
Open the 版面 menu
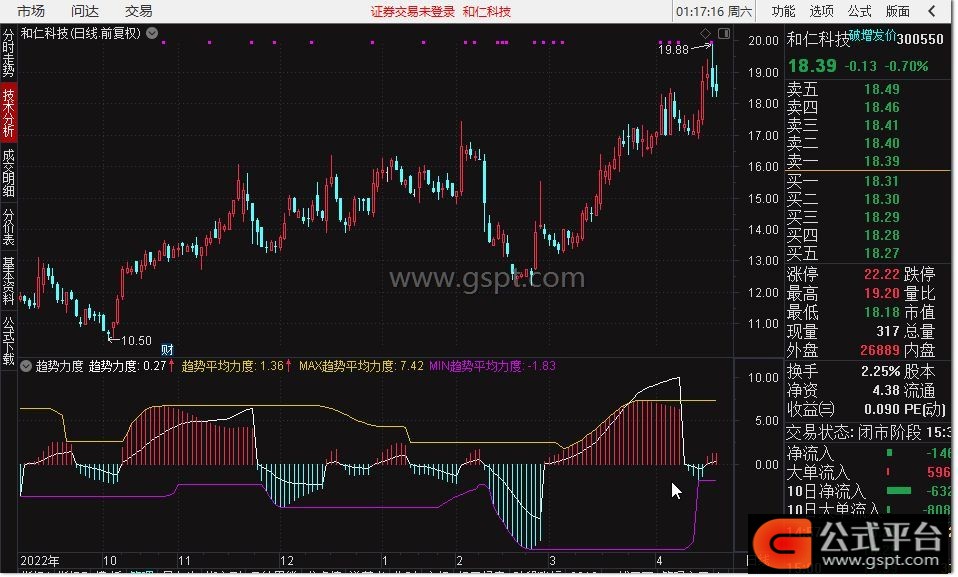coord(898,11)
